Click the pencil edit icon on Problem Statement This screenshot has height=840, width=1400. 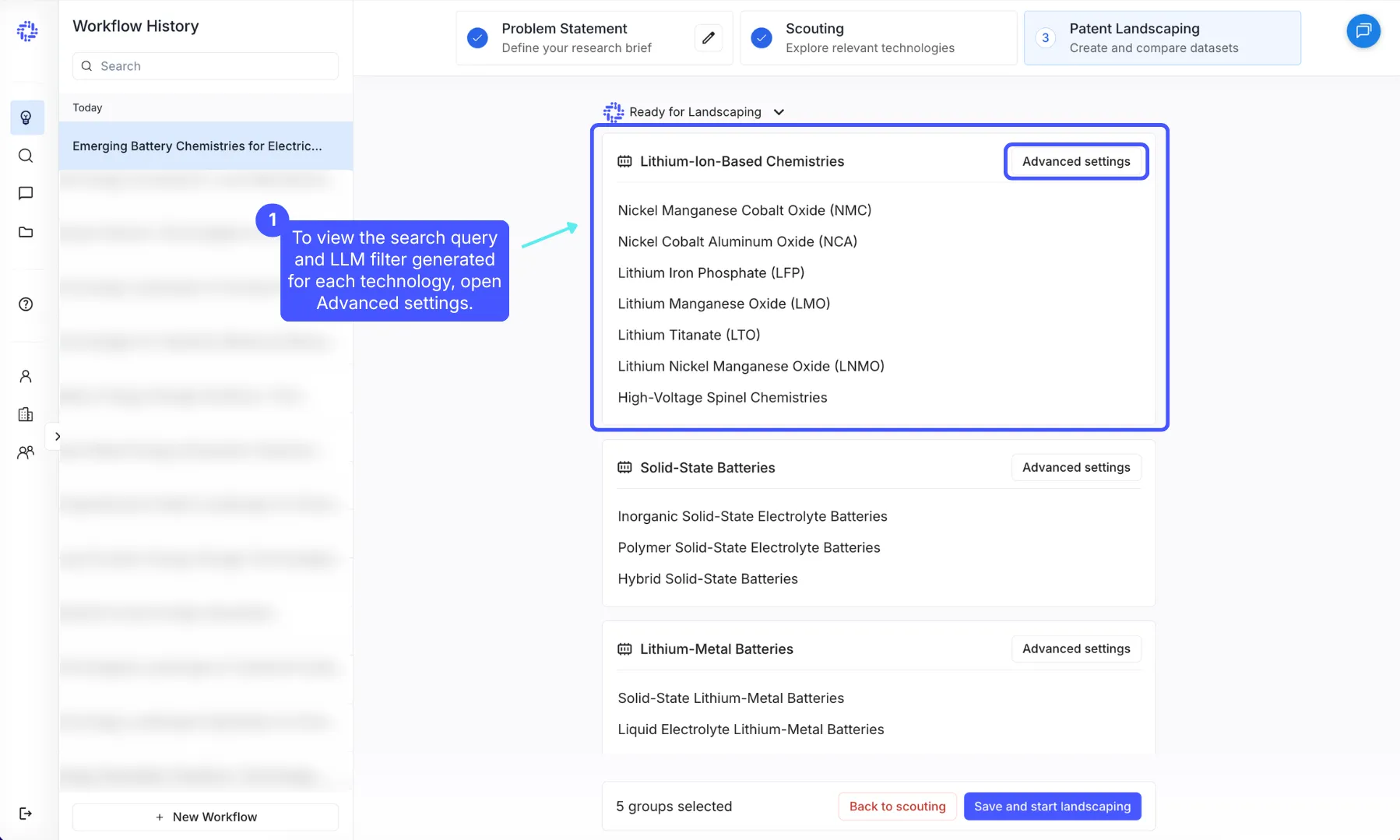pos(709,37)
